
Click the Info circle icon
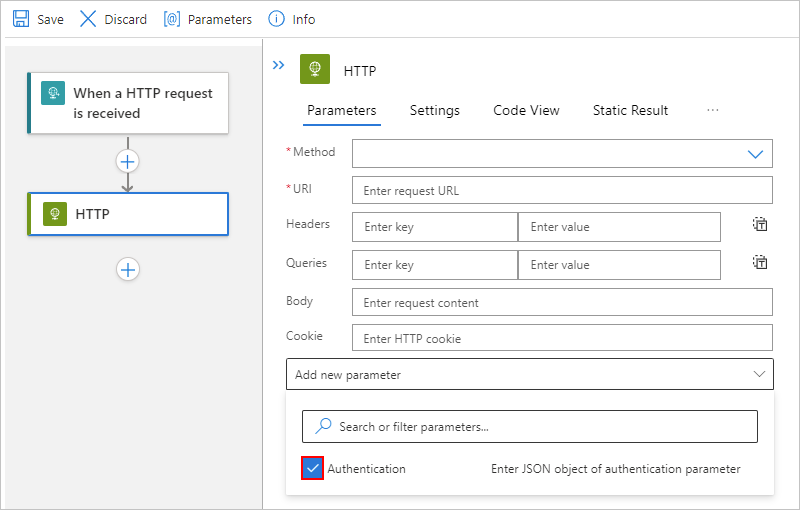click(x=276, y=19)
